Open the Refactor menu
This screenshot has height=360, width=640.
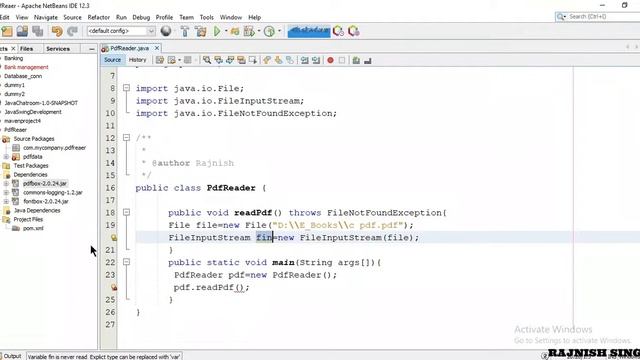pos(98,17)
